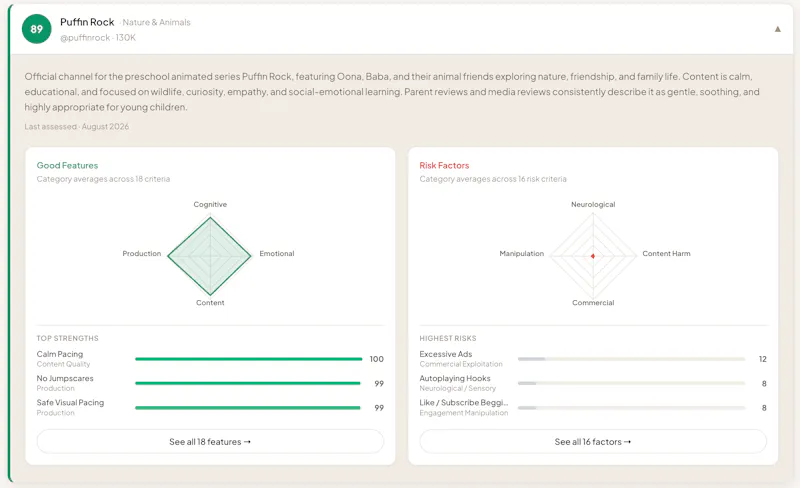This screenshot has width=800, height=488.
Task: Click the Neurological / Sensory sublabel
Action: point(458,388)
